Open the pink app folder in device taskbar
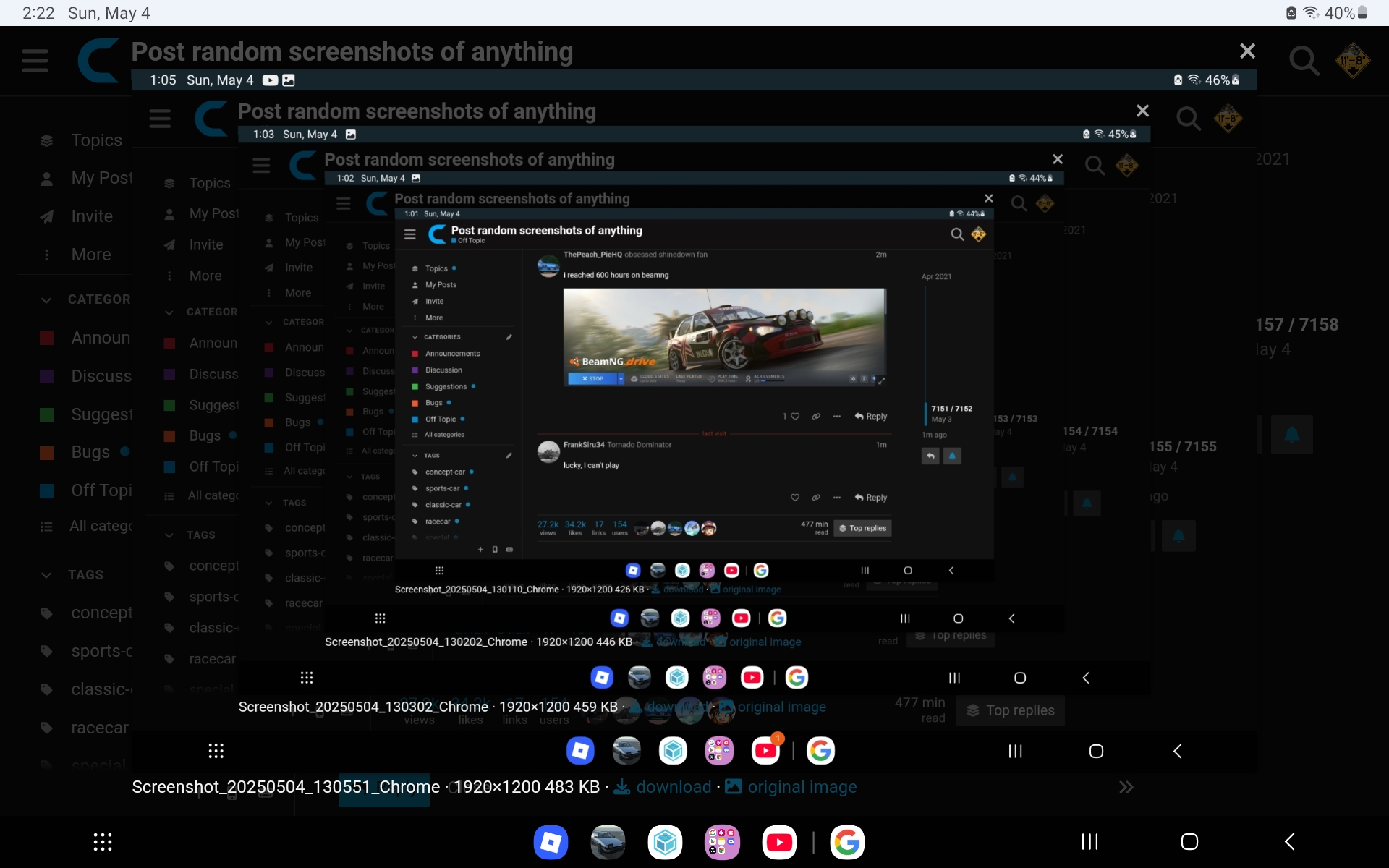 [x=722, y=842]
